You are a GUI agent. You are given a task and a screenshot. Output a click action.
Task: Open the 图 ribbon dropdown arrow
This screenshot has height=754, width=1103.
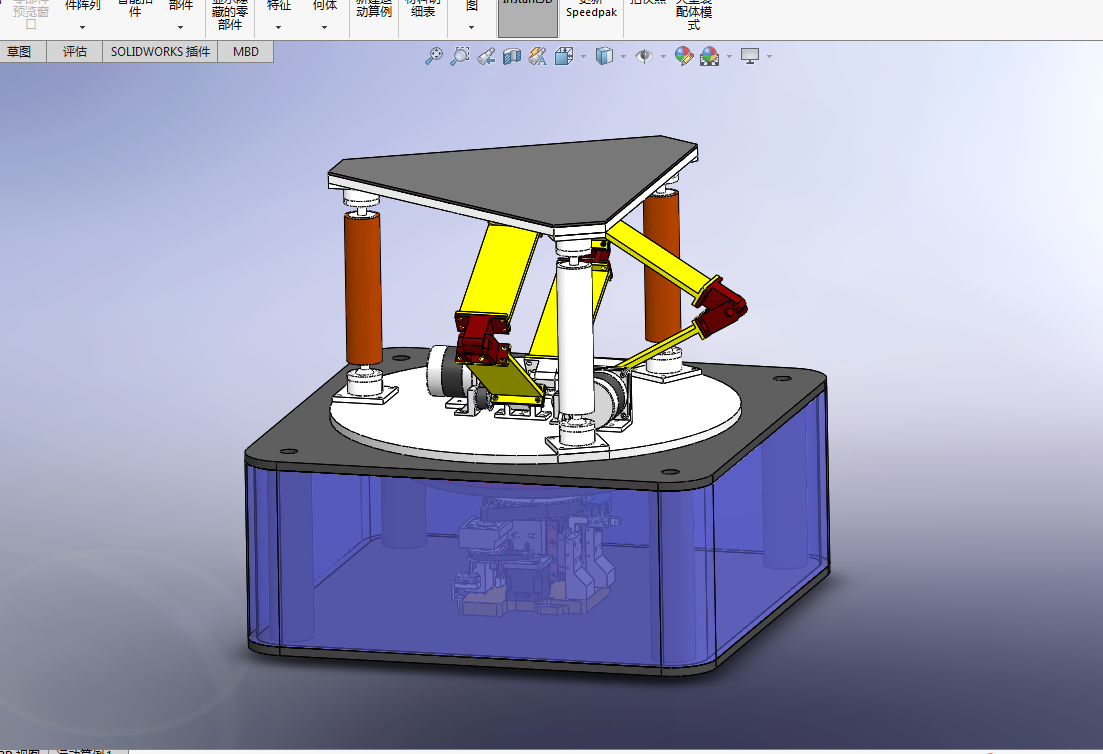click(x=471, y=27)
